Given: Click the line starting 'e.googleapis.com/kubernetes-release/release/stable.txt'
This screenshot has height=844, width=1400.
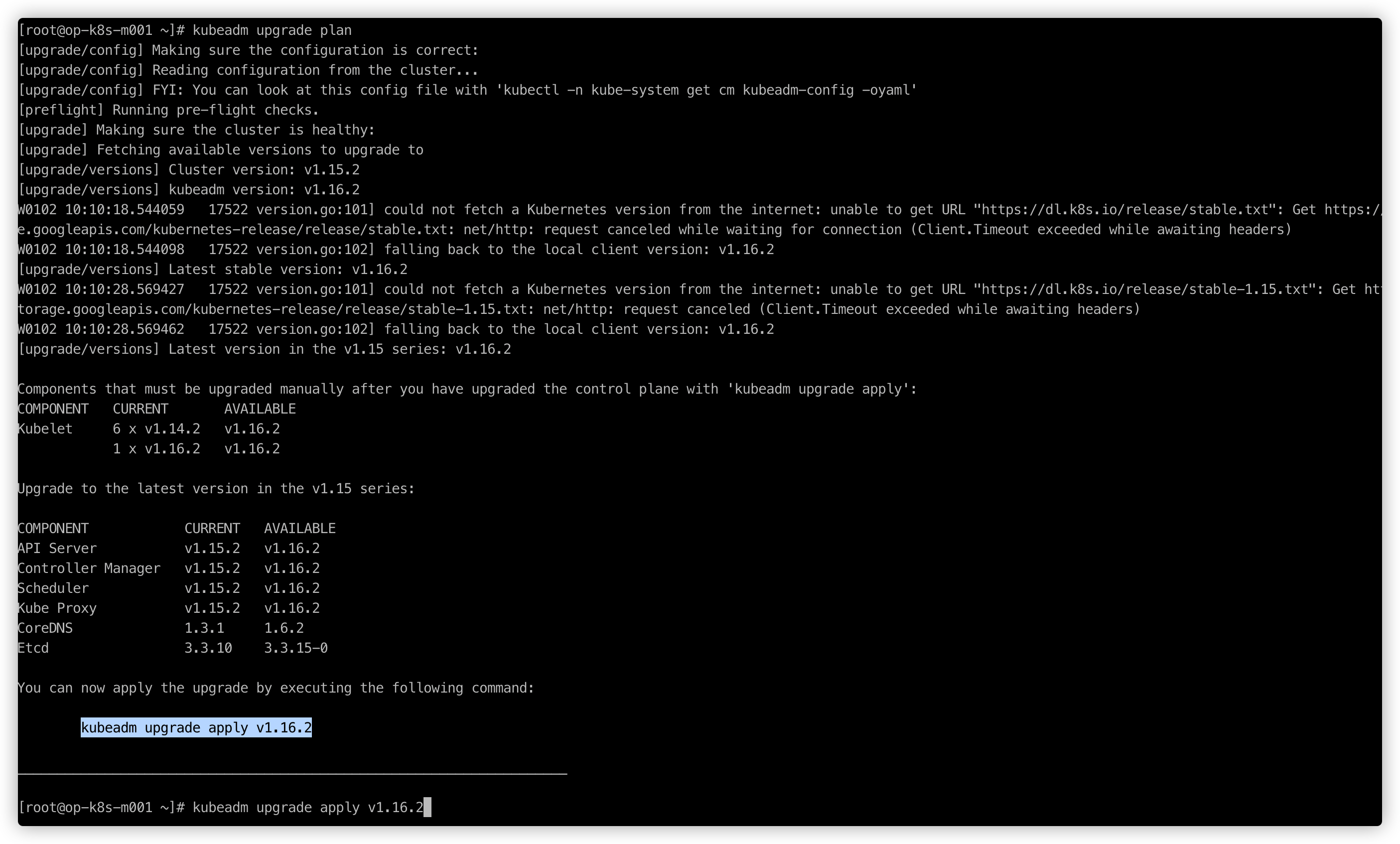Looking at the screenshot, I should [655, 229].
